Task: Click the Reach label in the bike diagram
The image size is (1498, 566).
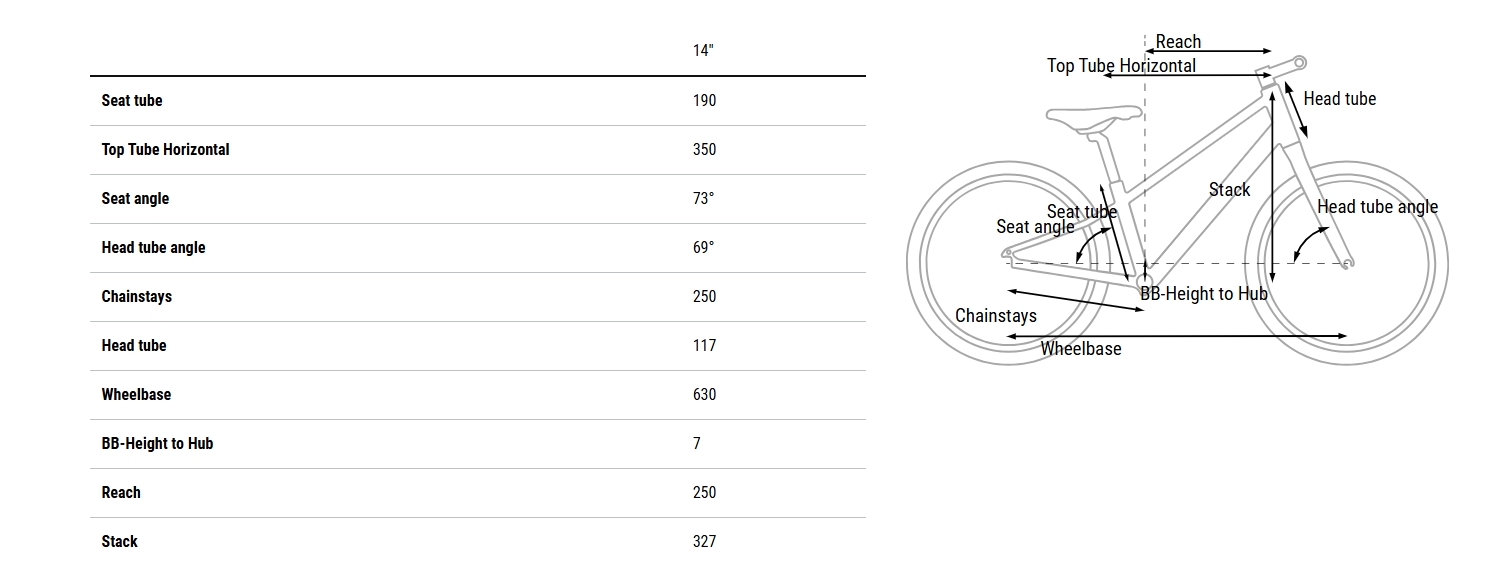Action: (x=1178, y=42)
